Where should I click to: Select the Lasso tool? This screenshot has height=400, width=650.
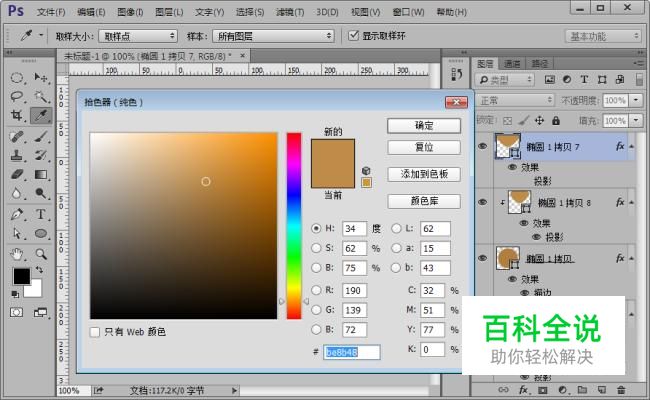[x=17, y=97]
